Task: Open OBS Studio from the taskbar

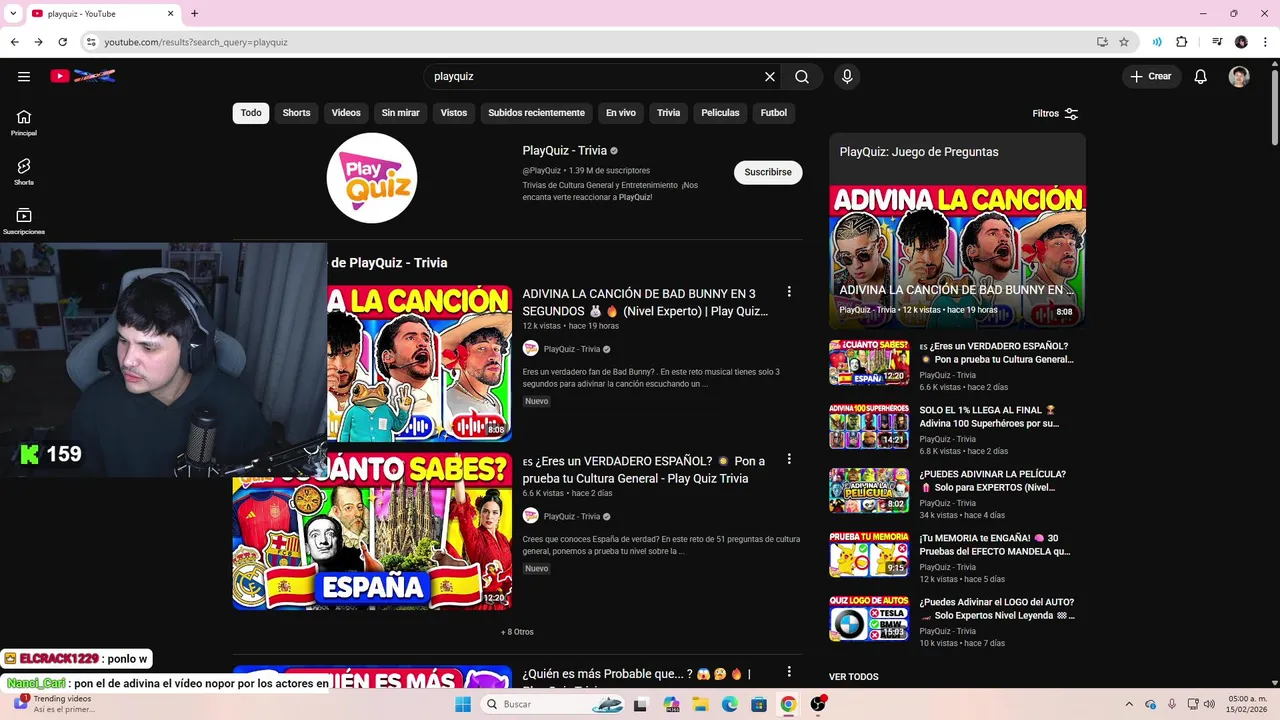Action: point(818,704)
